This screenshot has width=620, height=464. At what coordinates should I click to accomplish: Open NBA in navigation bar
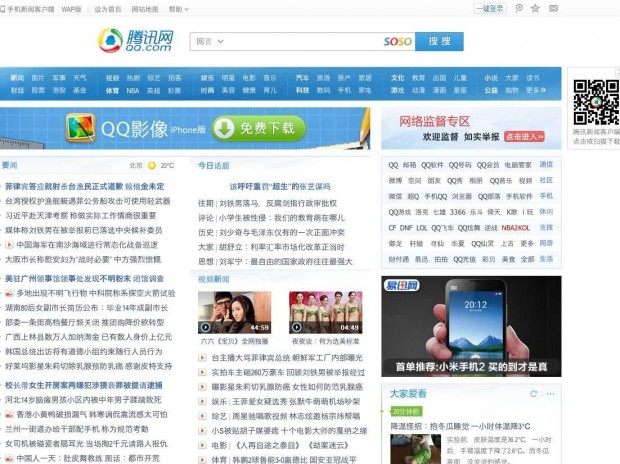coord(133,91)
